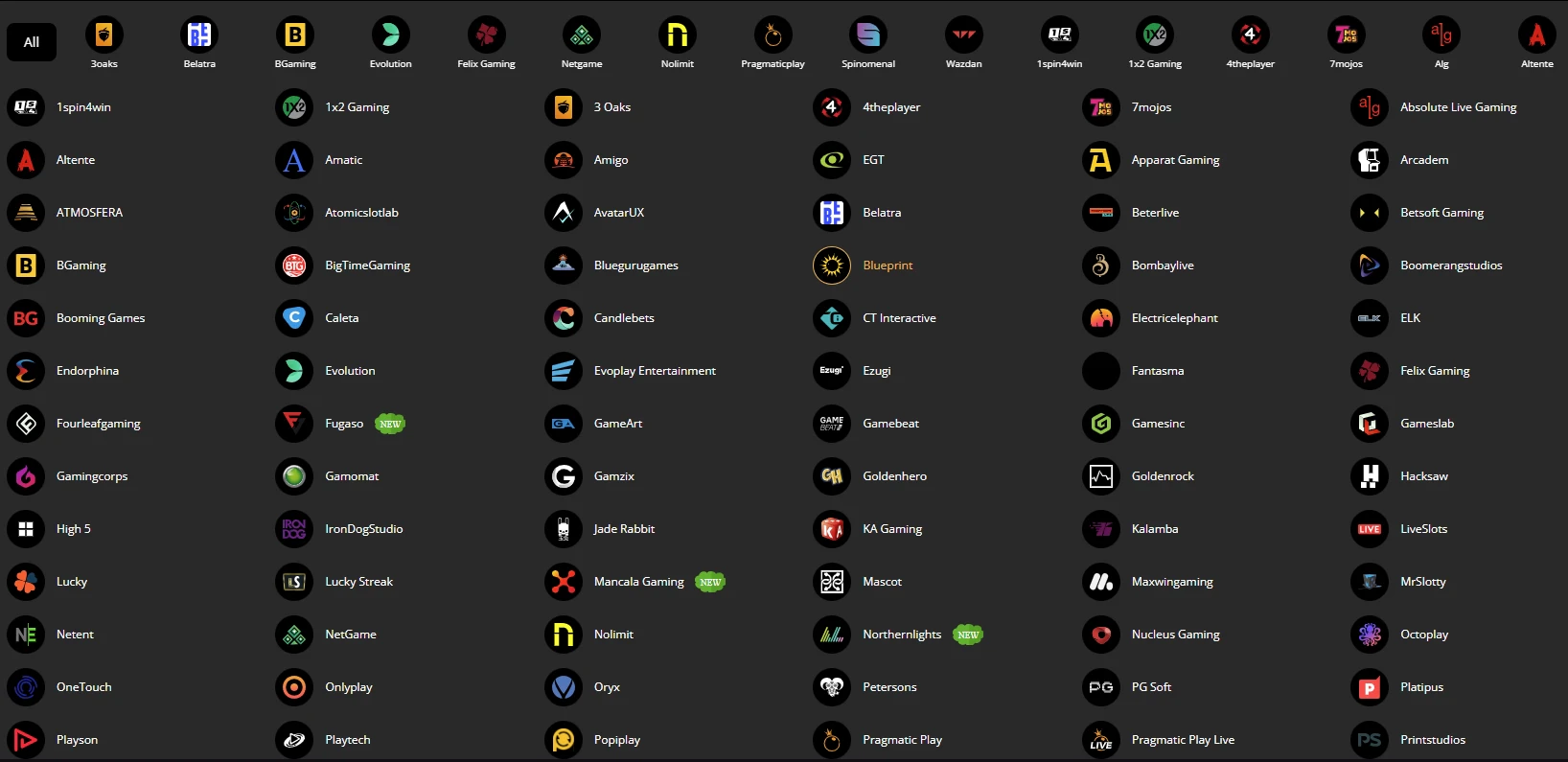
Task: Click the Endorphina provider icon
Action: tap(26, 371)
